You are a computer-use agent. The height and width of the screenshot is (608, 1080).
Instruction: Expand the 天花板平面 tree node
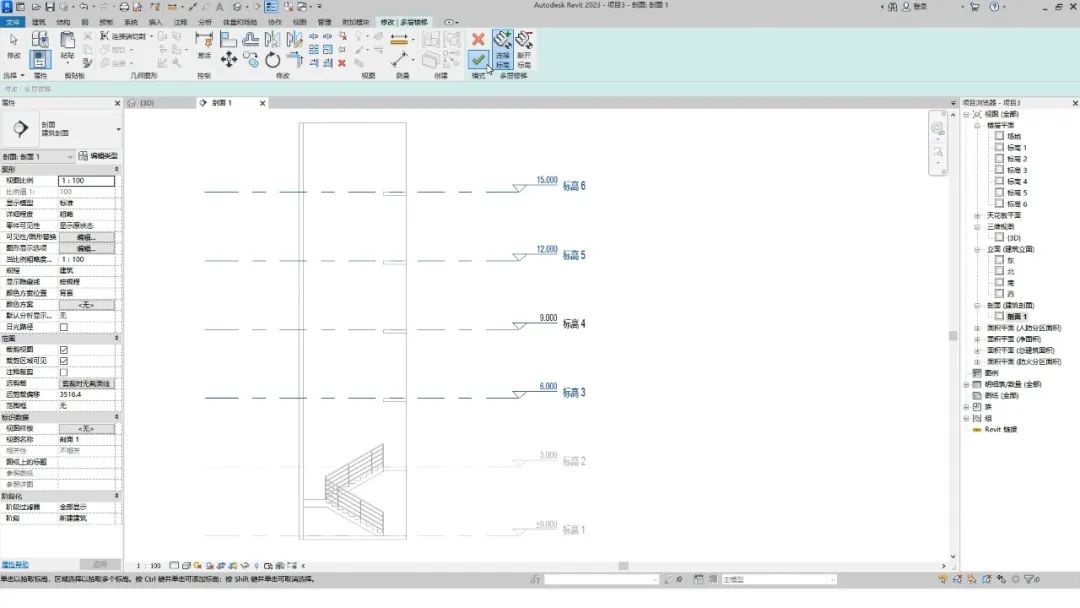(977, 215)
